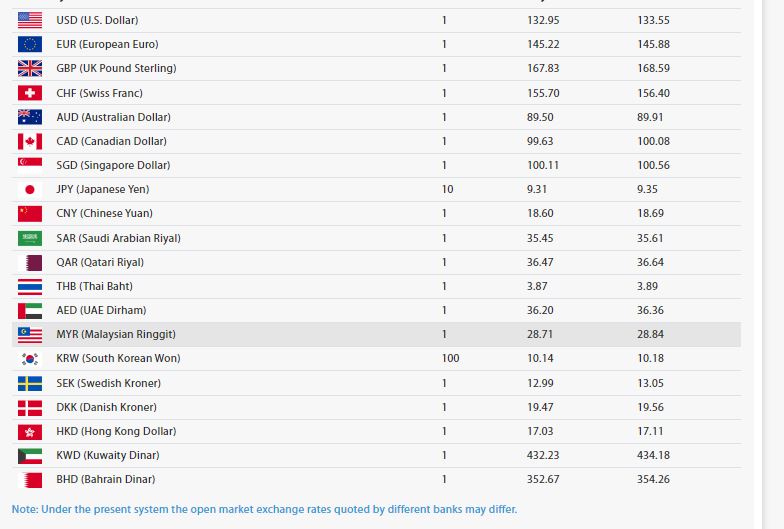
Task: Click the Hong Kong flag icon
Action: coord(30,431)
